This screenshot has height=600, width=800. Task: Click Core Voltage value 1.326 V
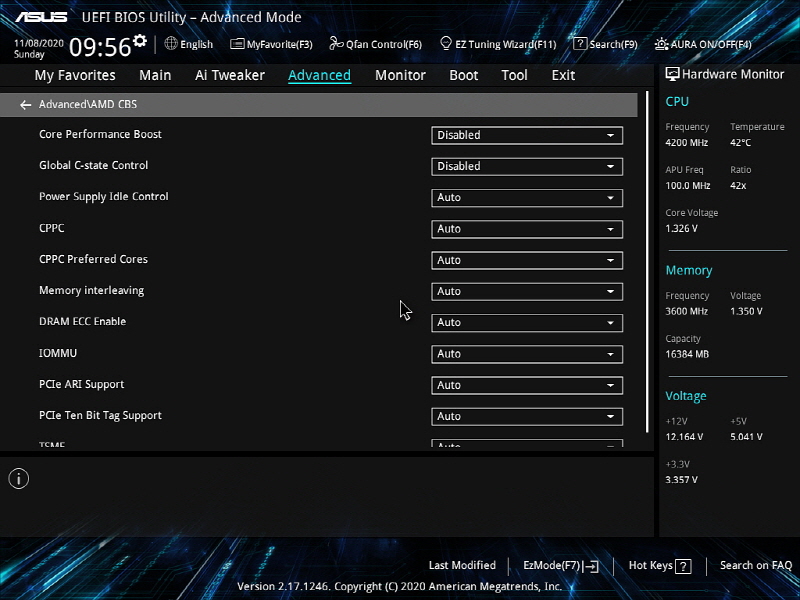(x=681, y=229)
